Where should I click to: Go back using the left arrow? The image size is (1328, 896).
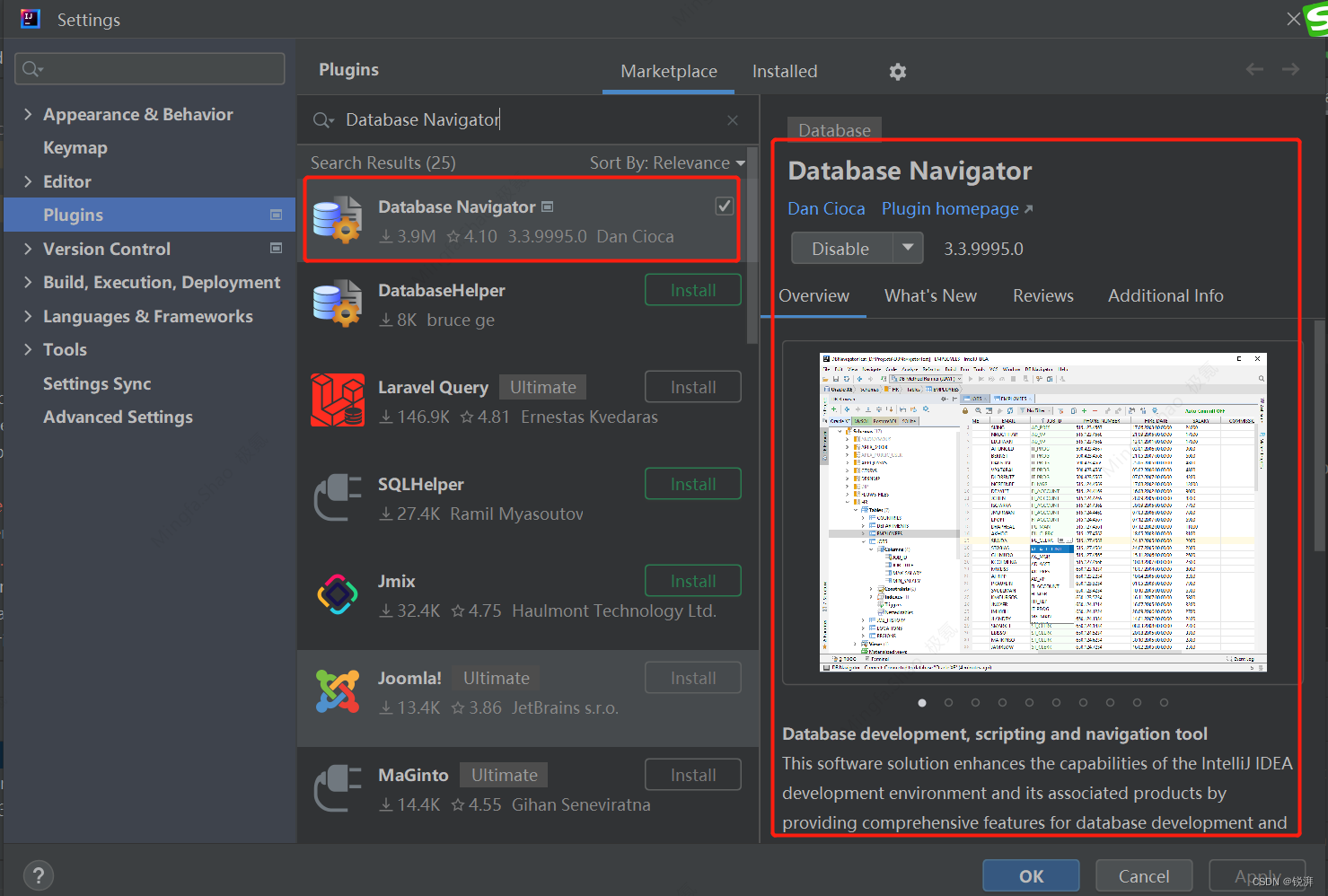[1254, 69]
